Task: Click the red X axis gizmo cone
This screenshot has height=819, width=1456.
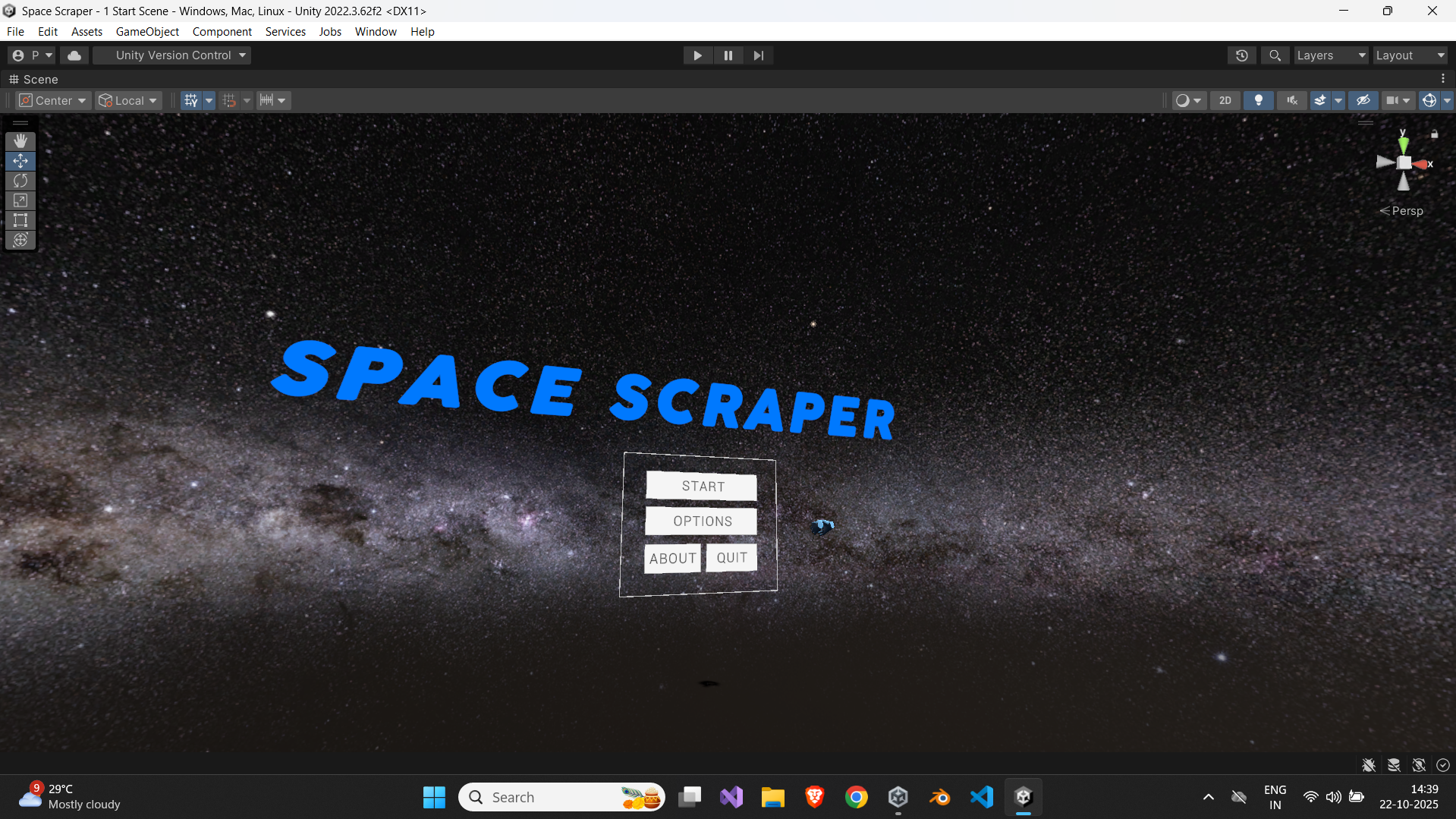Action: (1420, 164)
